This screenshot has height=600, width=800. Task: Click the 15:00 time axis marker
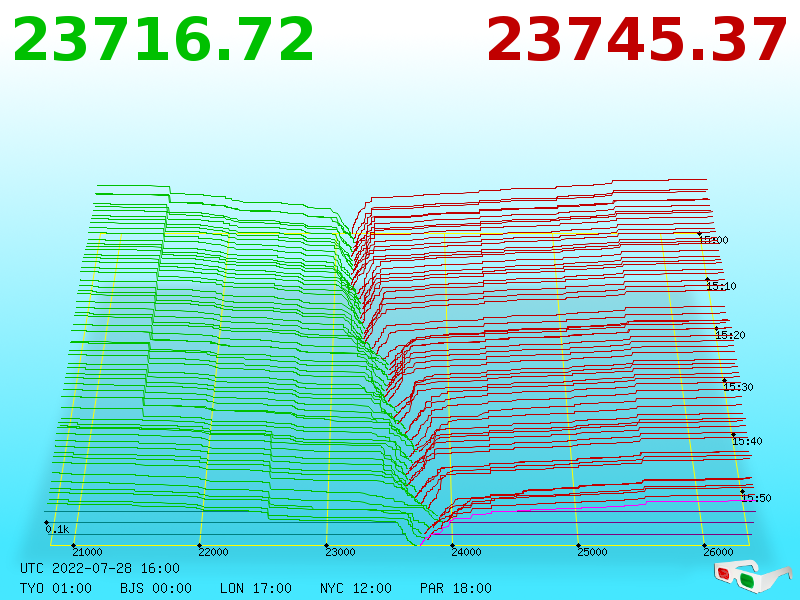pos(713,240)
